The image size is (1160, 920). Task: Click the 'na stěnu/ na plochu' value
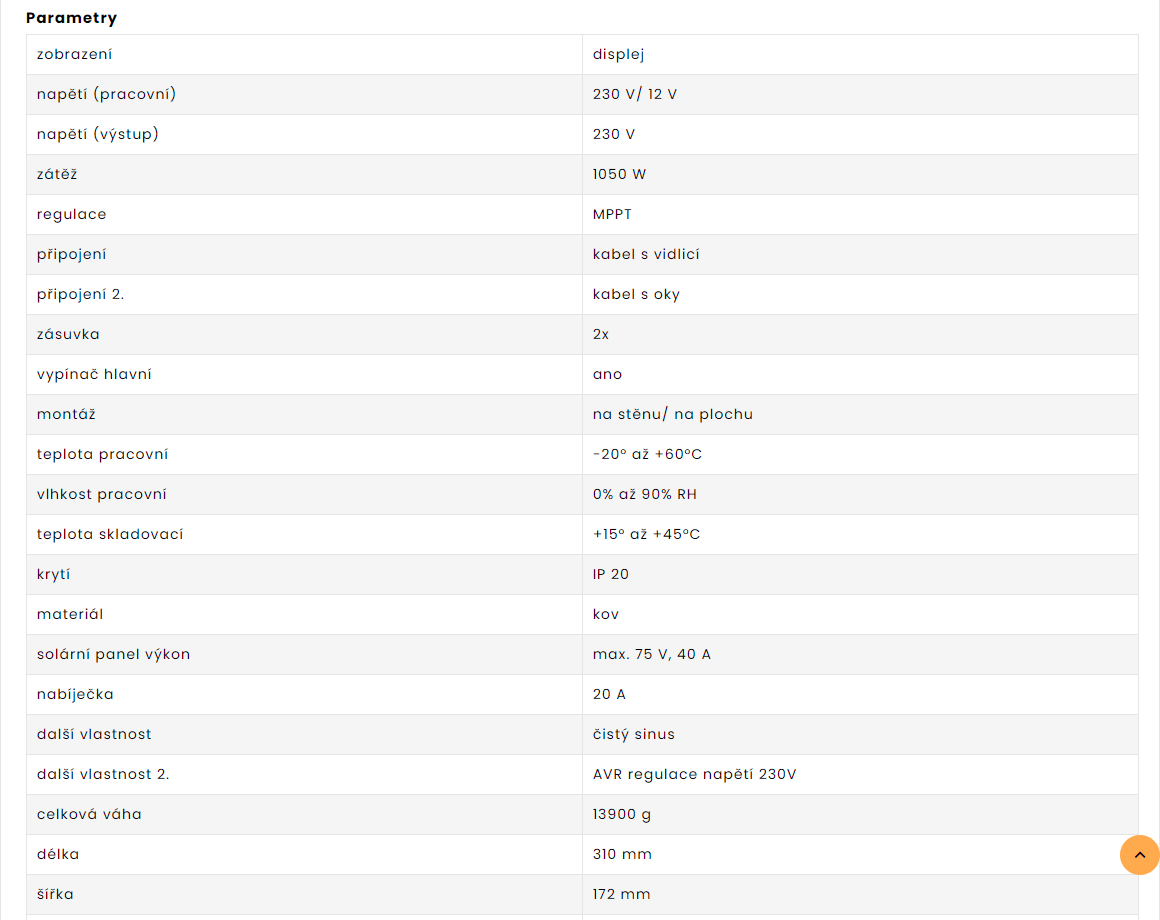click(x=672, y=414)
